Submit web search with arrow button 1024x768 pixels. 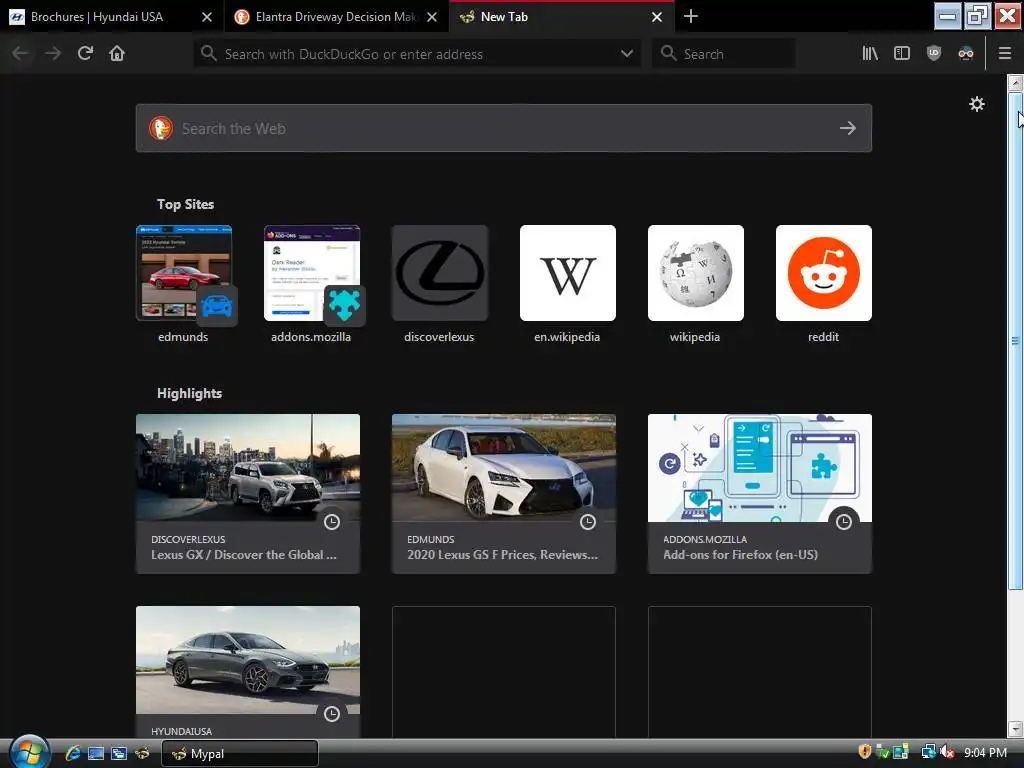pos(848,128)
